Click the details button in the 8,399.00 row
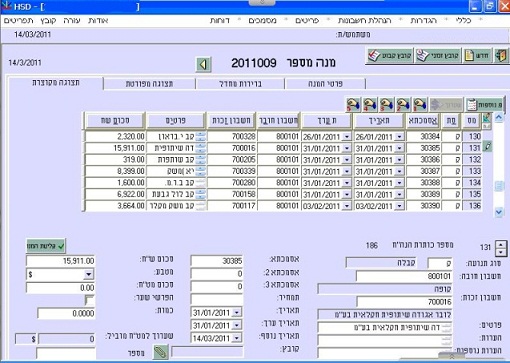This screenshot has width=510, height=363. (x=201, y=171)
